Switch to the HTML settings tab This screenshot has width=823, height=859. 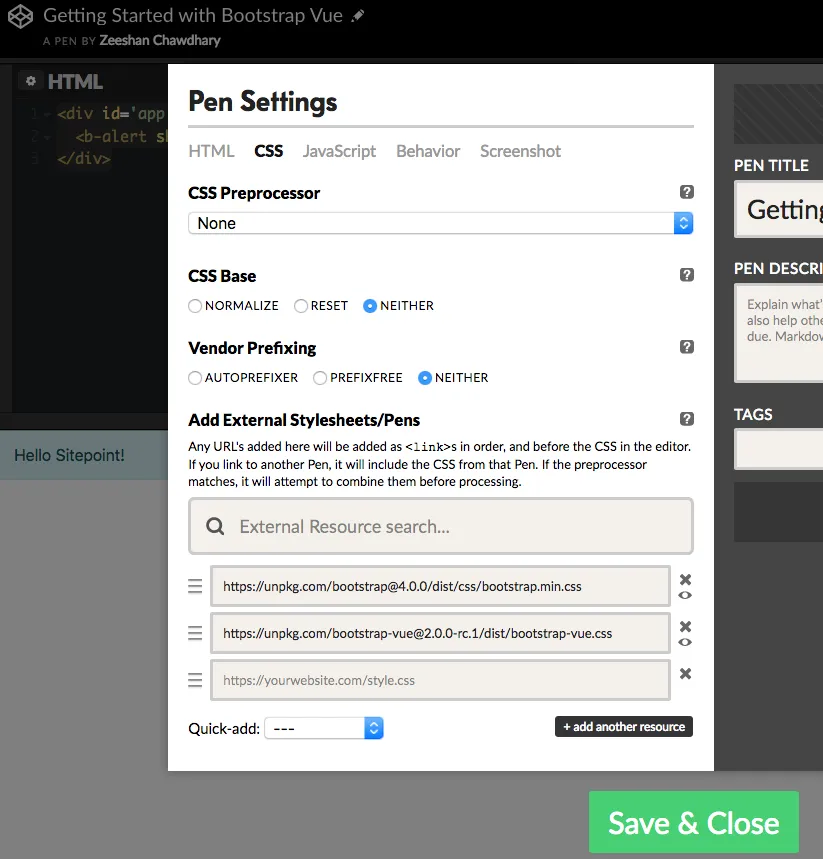pyautogui.click(x=212, y=151)
